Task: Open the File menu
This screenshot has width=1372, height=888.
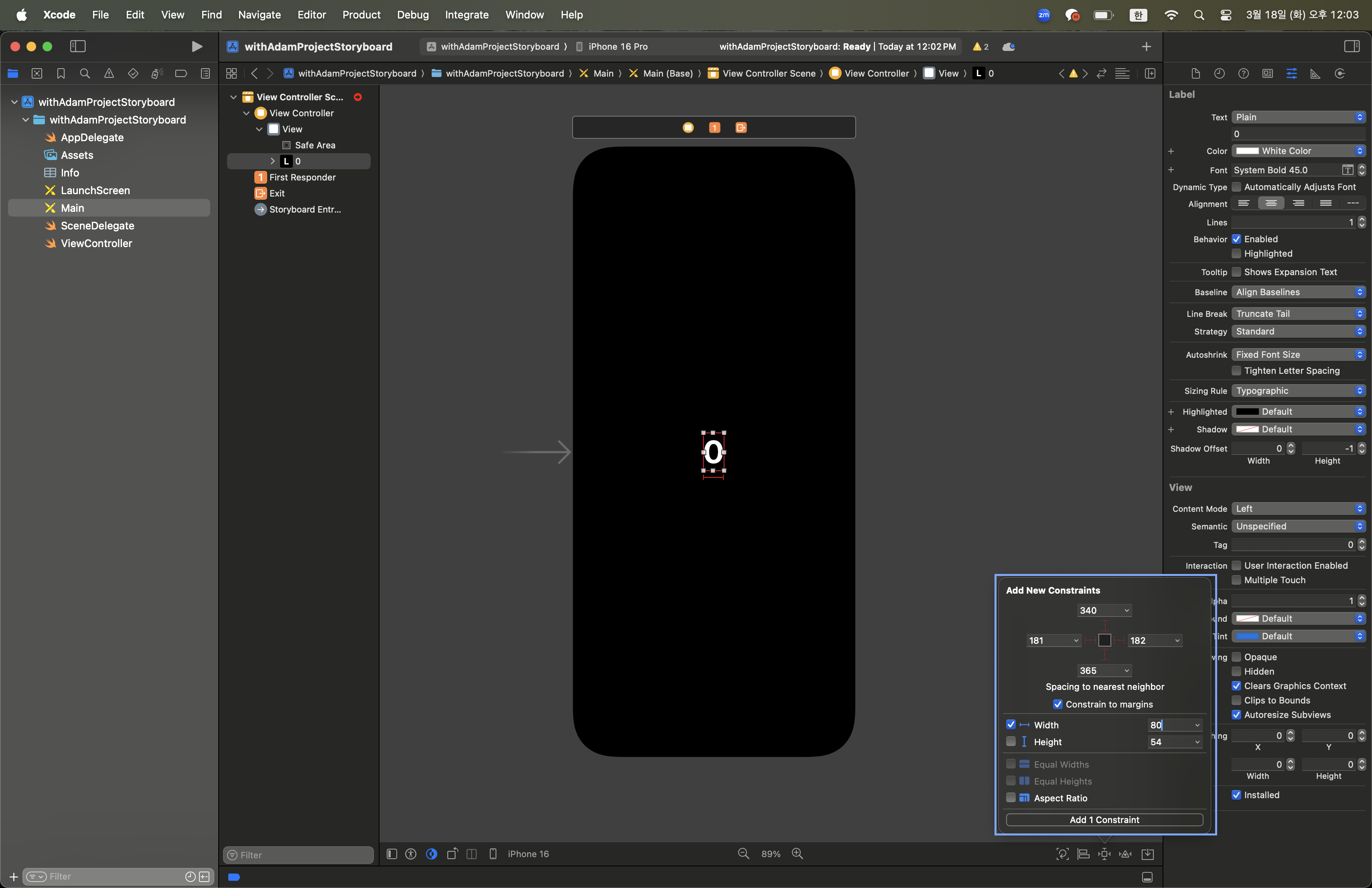Action: click(x=100, y=14)
